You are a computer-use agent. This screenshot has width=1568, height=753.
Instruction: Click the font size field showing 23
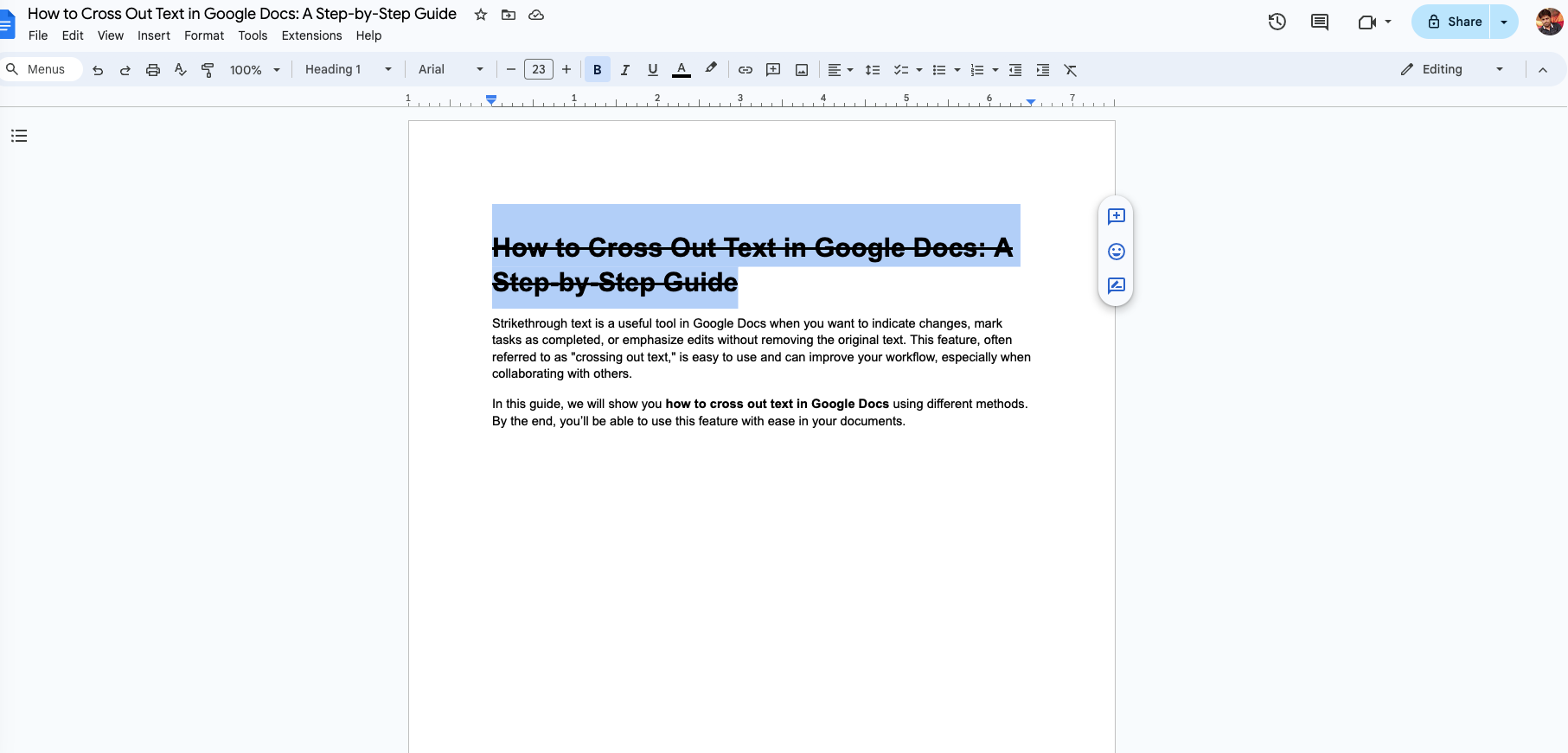tap(539, 70)
